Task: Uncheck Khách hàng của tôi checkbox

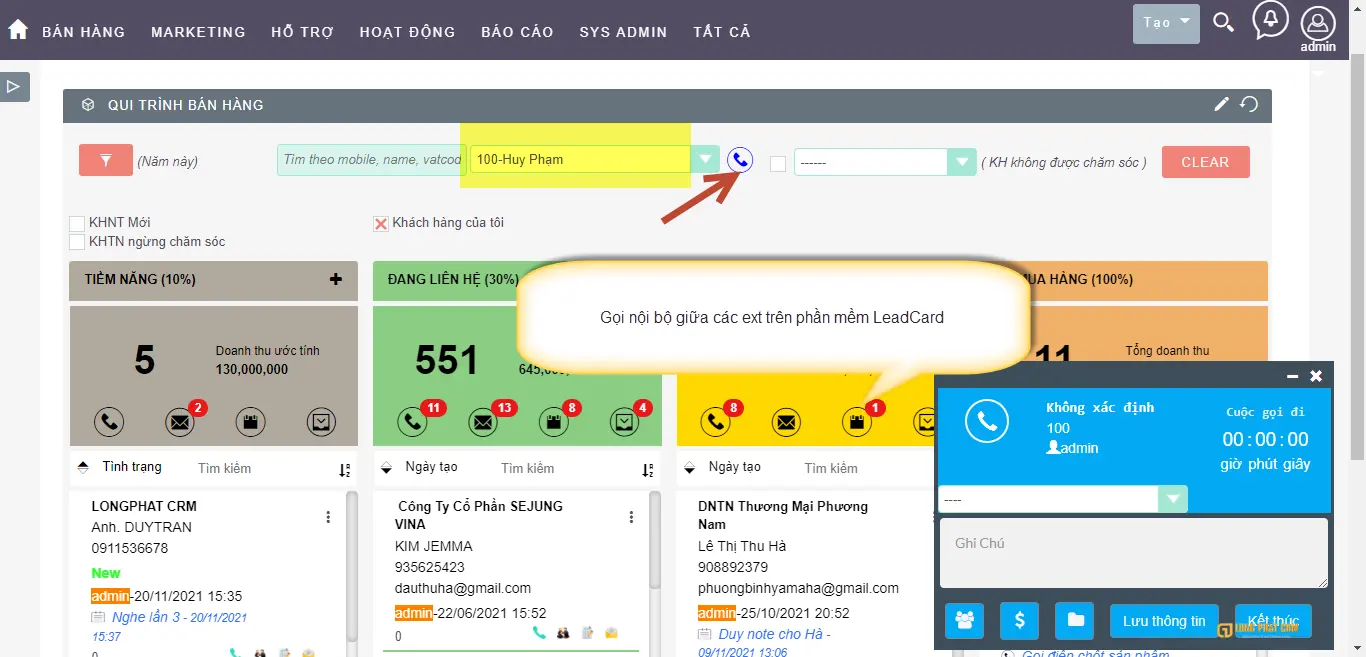Action: [380, 222]
